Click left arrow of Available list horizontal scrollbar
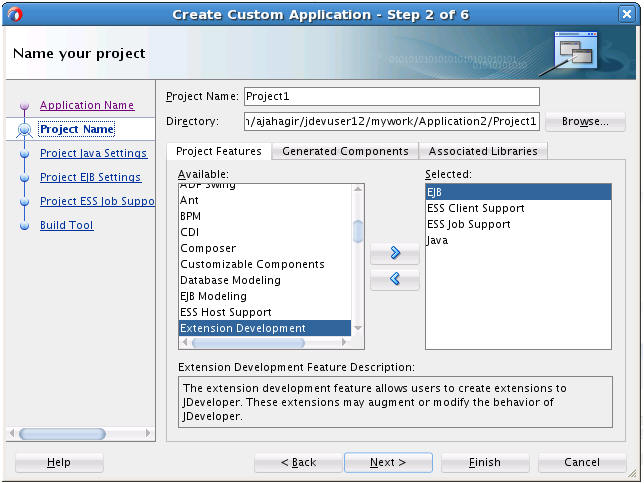The width and height of the screenshot is (644, 483). (185, 342)
